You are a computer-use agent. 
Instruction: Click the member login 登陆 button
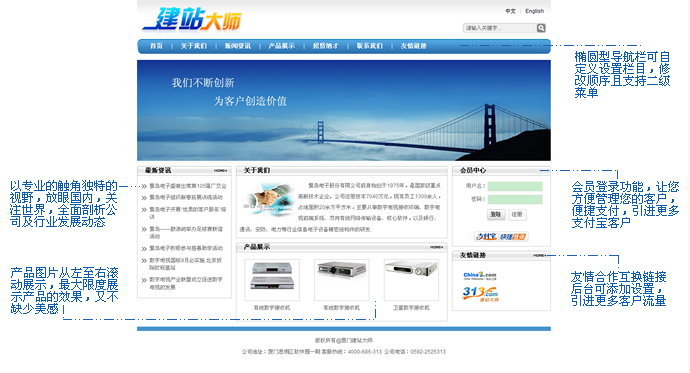(495, 214)
